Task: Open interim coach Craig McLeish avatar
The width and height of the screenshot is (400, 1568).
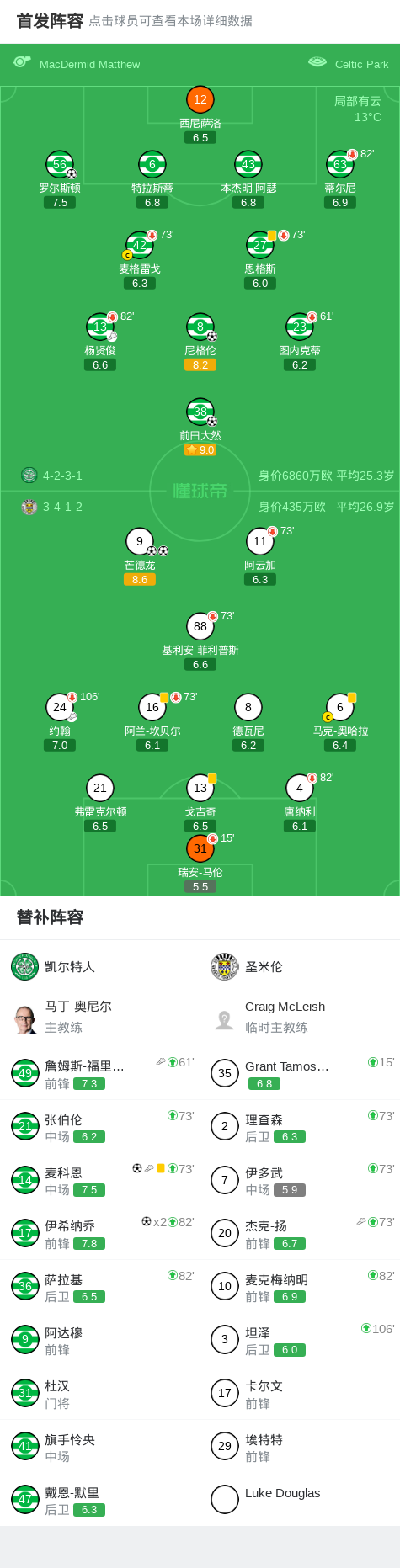Action: (x=225, y=1019)
